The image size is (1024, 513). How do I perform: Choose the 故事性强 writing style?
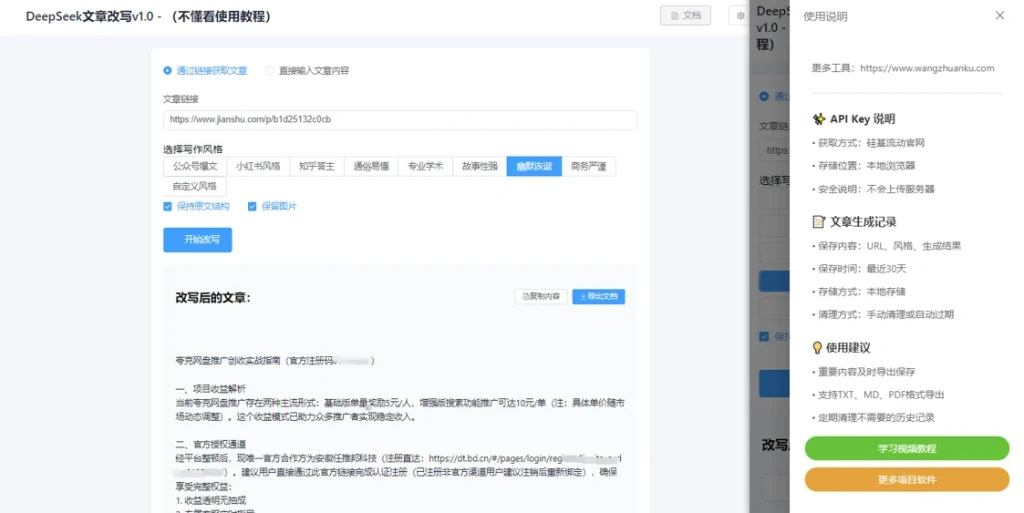(479, 166)
